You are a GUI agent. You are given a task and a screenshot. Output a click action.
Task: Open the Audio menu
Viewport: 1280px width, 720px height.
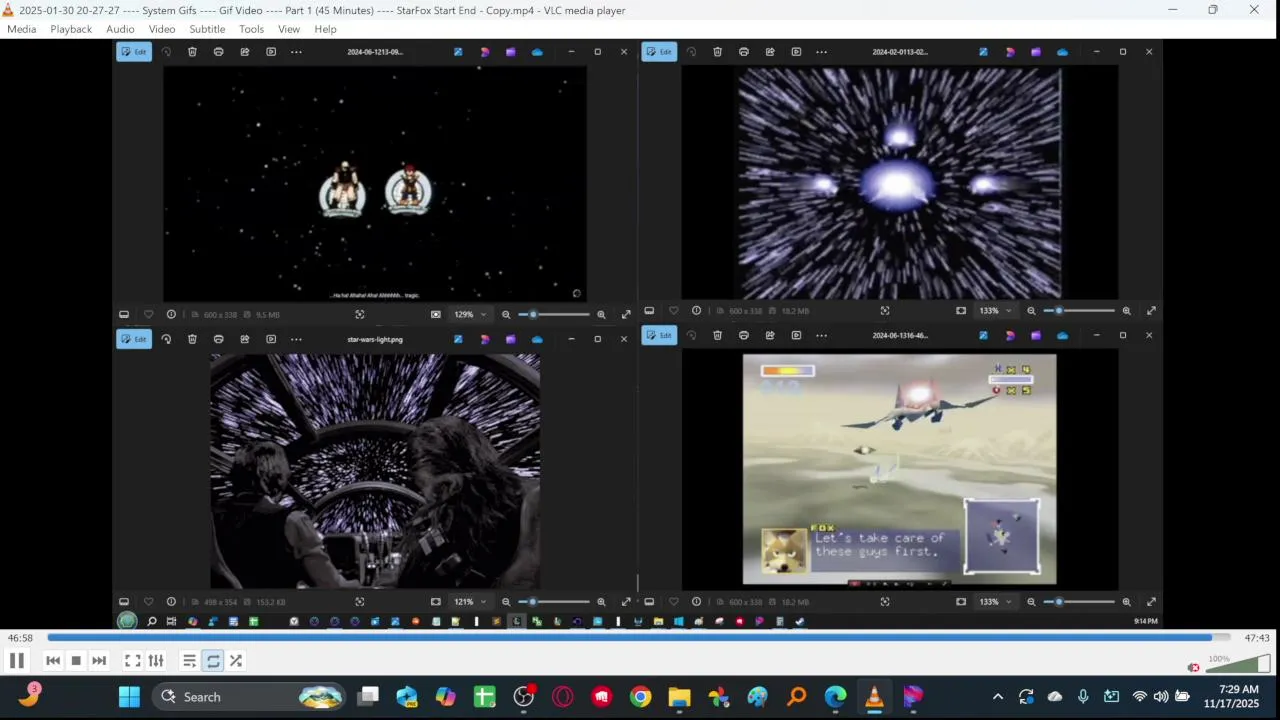120,29
